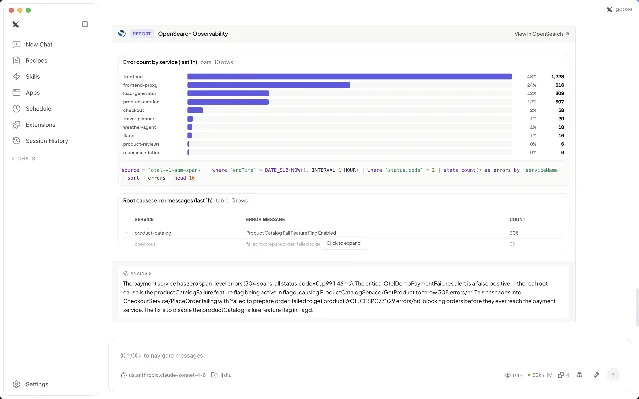Open Settings at the sidebar bottom

click(36, 384)
